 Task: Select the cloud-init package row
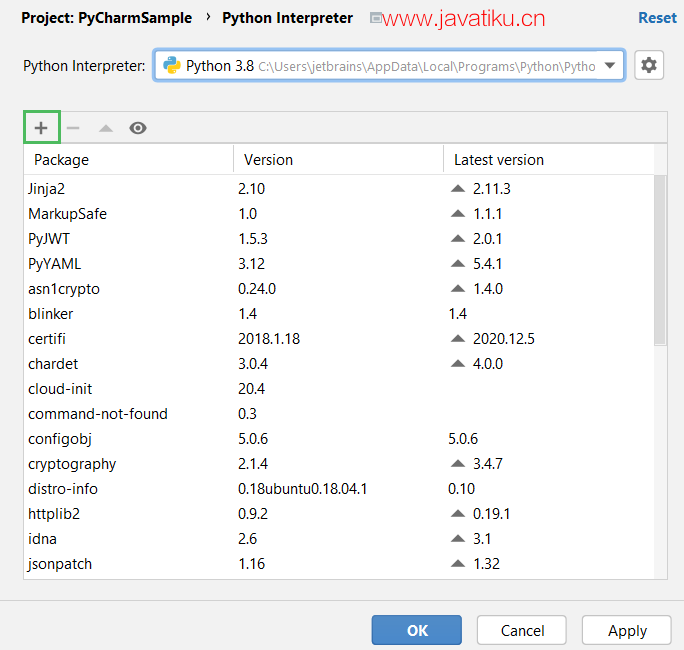point(339,389)
